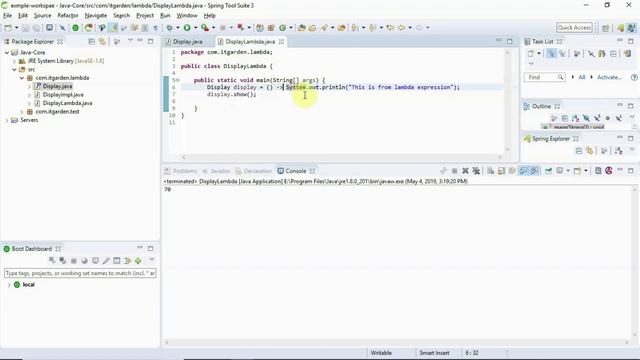Viewport: 640px width, 360px height.
Task: Click the Back navigation arrow in toolbar
Action: click(x=401, y=28)
